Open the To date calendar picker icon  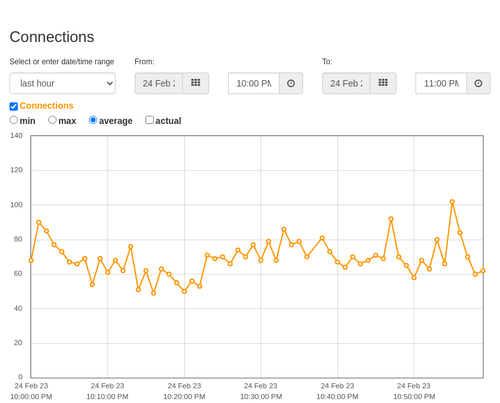click(x=383, y=83)
